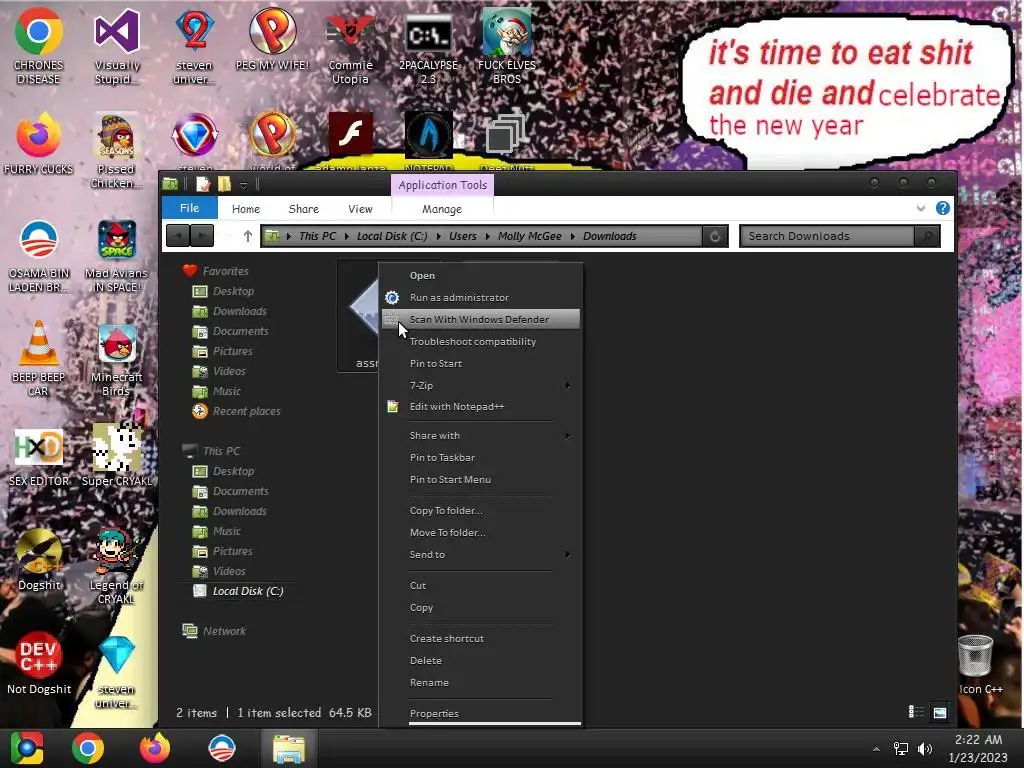The width and height of the screenshot is (1024, 768).
Task: Choose Delete from context menu
Action: tap(480, 660)
